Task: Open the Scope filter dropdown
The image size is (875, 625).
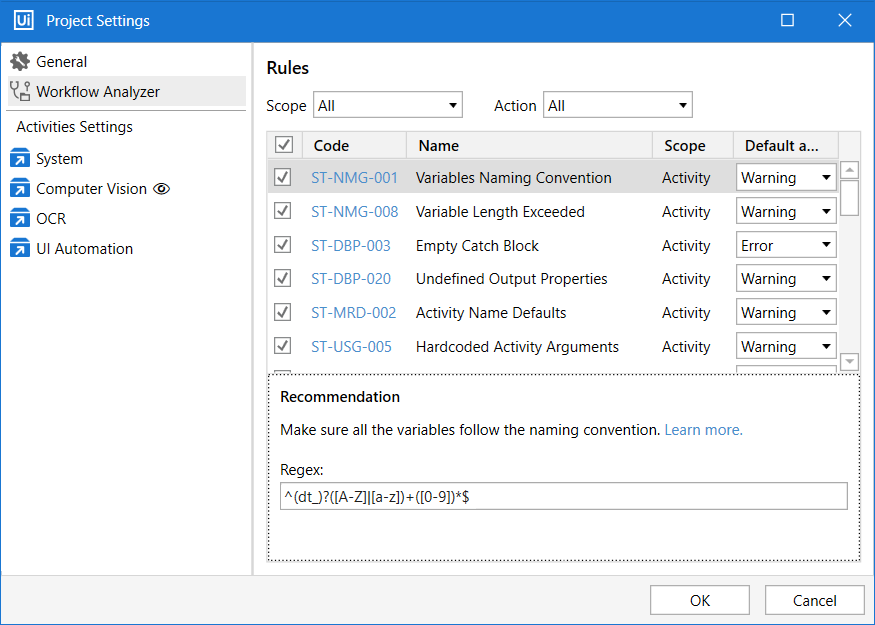Action: (387, 104)
